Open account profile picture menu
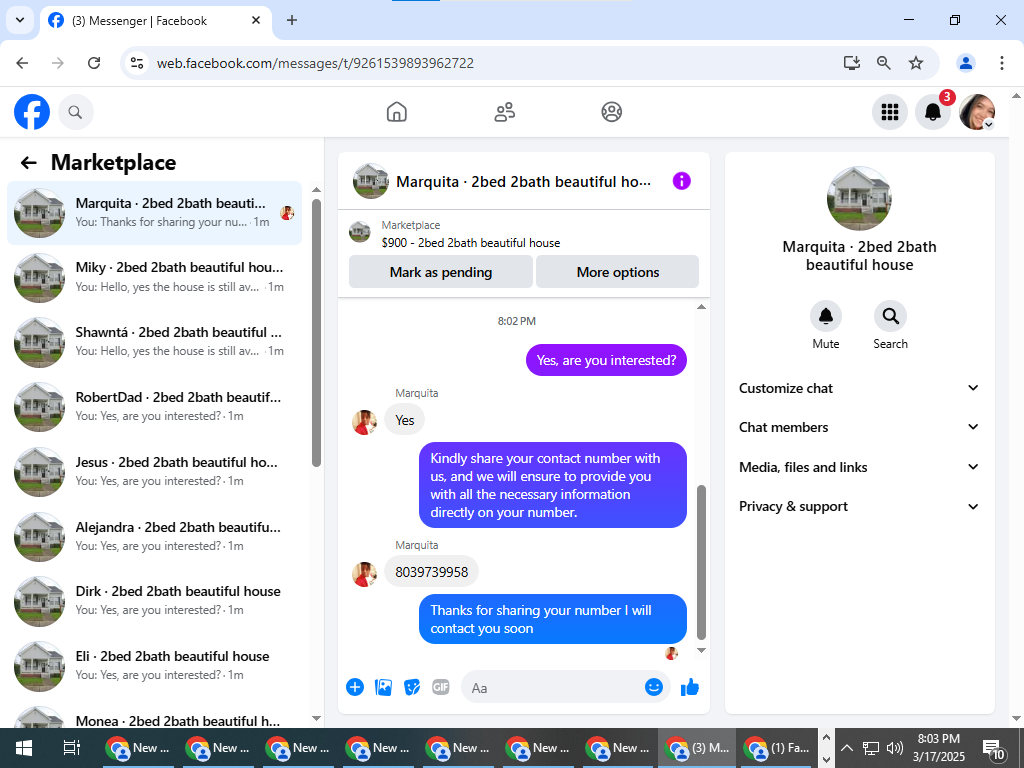The image size is (1024, 768). pos(977,112)
